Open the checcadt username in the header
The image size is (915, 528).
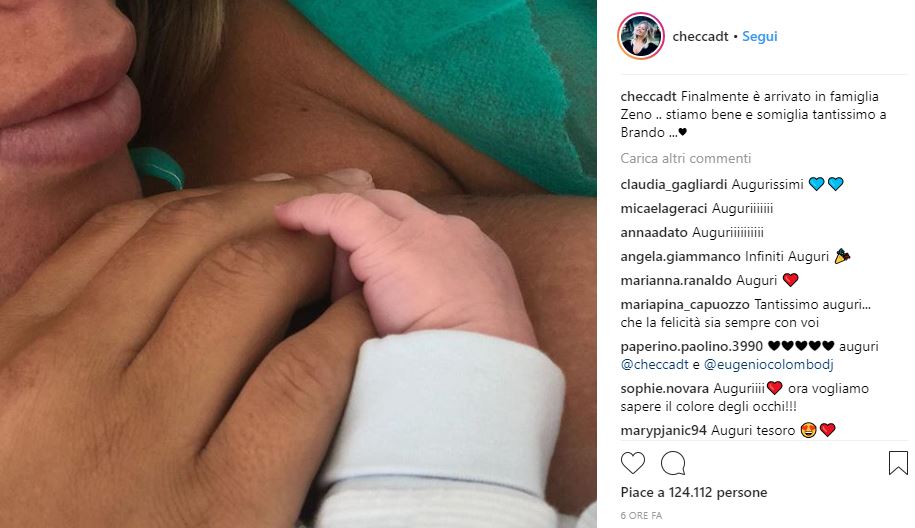coord(700,36)
